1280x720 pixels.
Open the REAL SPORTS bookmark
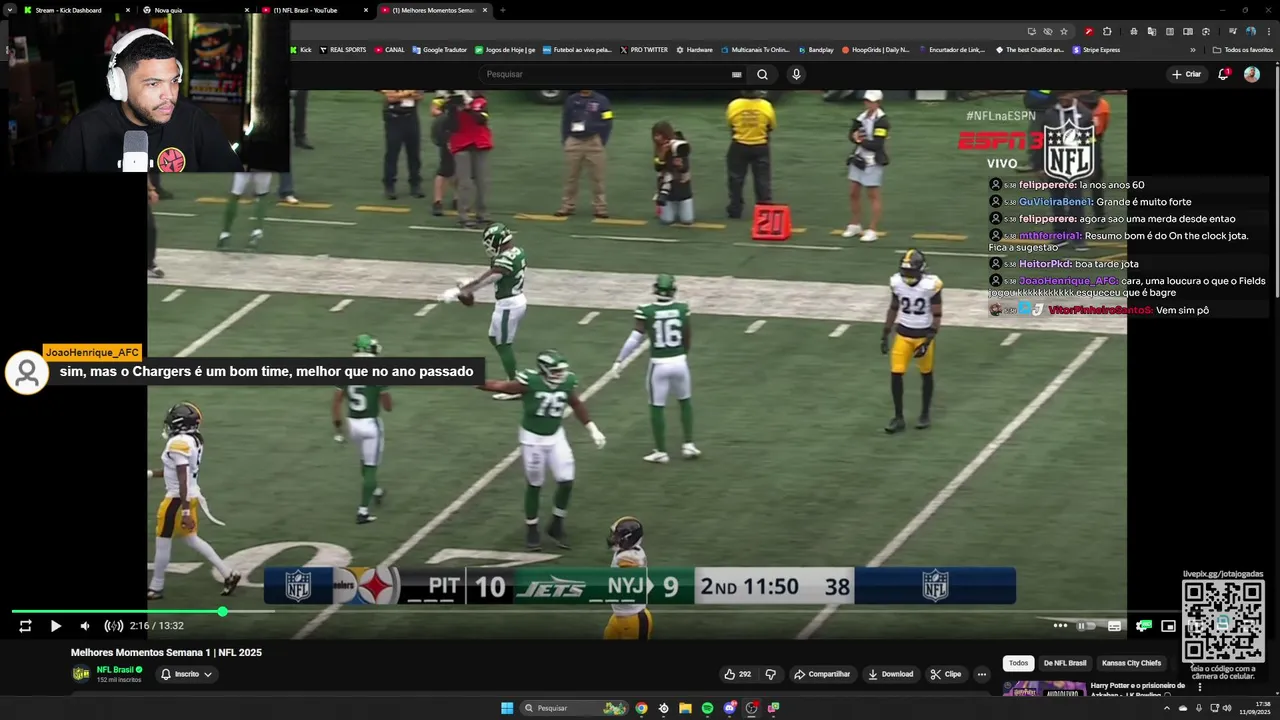tap(342, 49)
